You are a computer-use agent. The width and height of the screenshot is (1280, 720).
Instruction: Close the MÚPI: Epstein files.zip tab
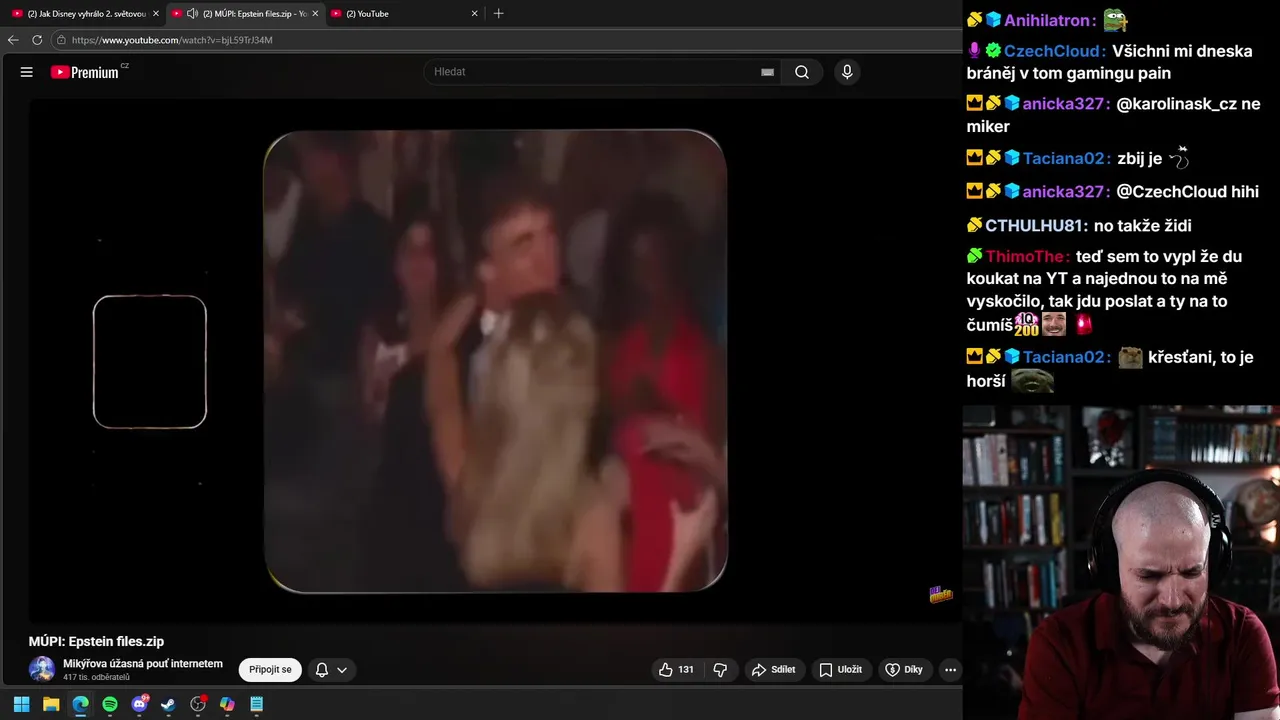(315, 14)
